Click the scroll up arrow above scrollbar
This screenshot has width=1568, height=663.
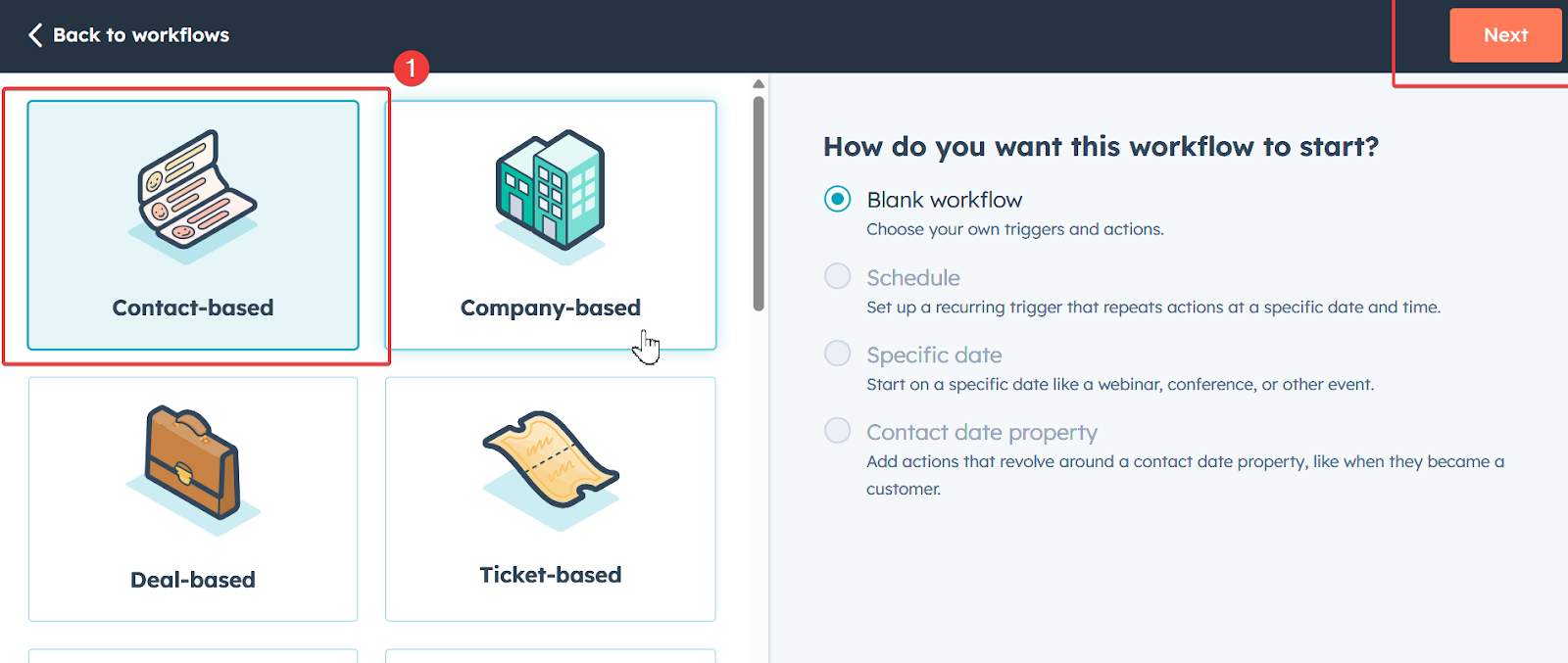click(x=759, y=84)
